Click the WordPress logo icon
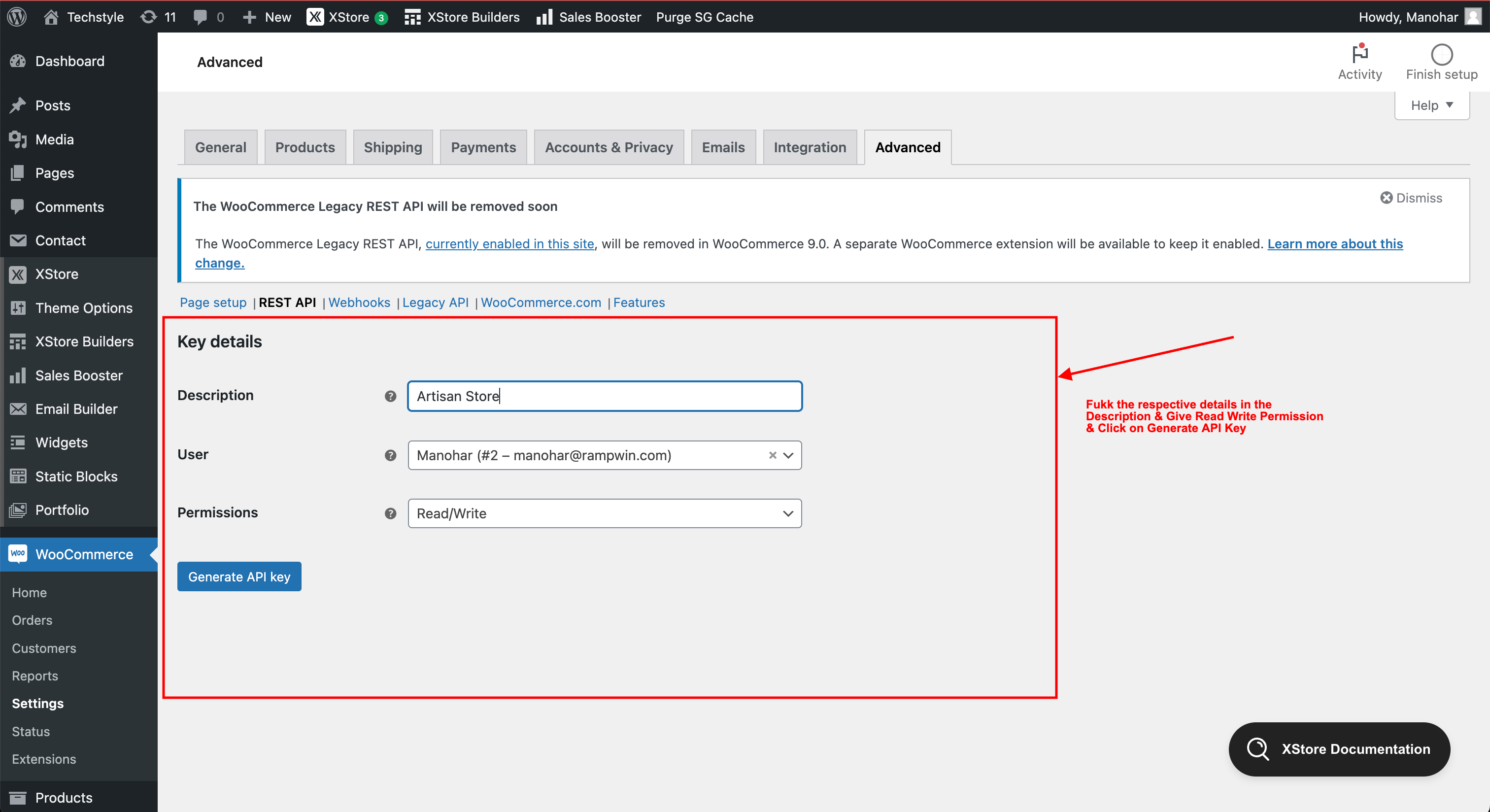This screenshot has height=812, width=1490. click(x=17, y=17)
